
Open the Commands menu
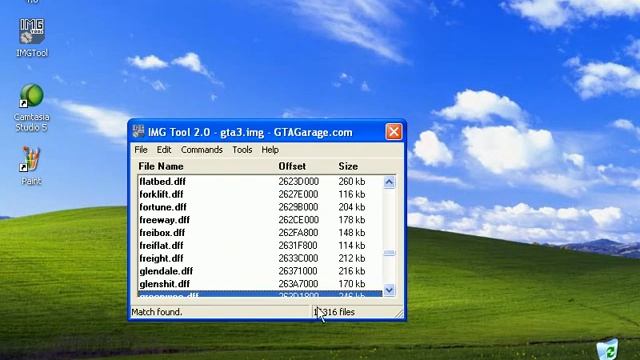pyautogui.click(x=202, y=150)
